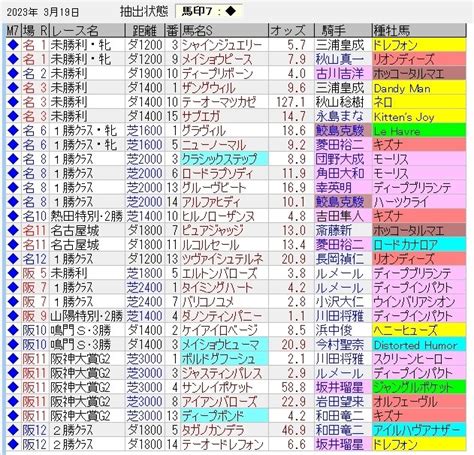Select the diamond icon for テーオーマツカゼ

click(x=13, y=102)
